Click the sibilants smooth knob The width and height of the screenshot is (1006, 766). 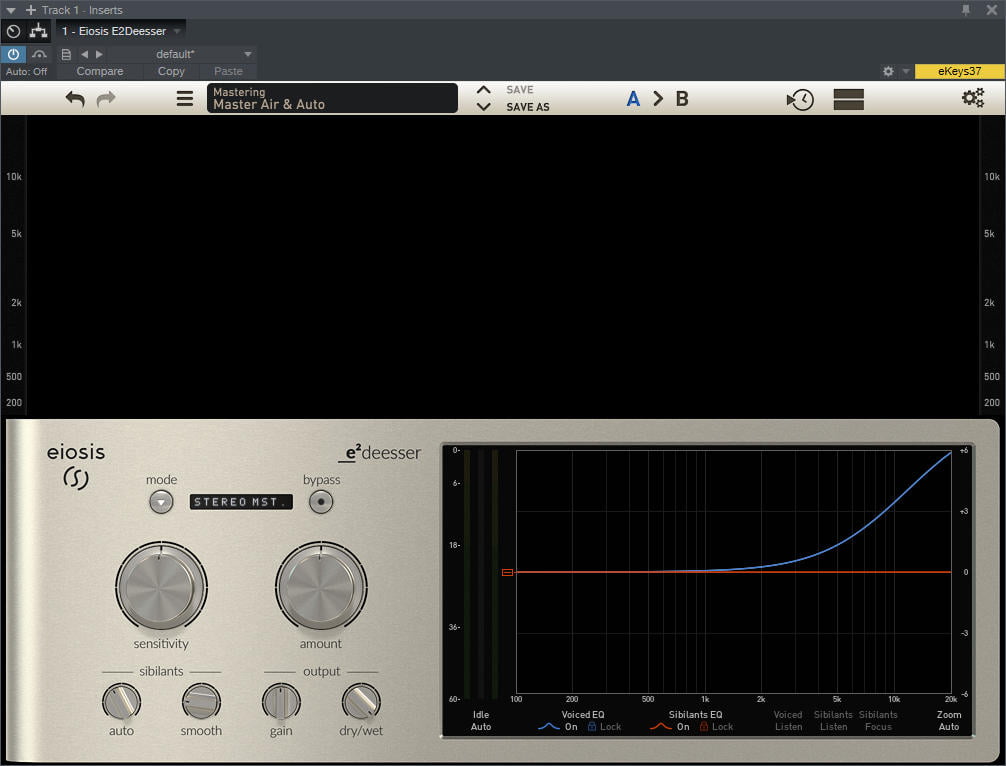(x=201, y=701)
